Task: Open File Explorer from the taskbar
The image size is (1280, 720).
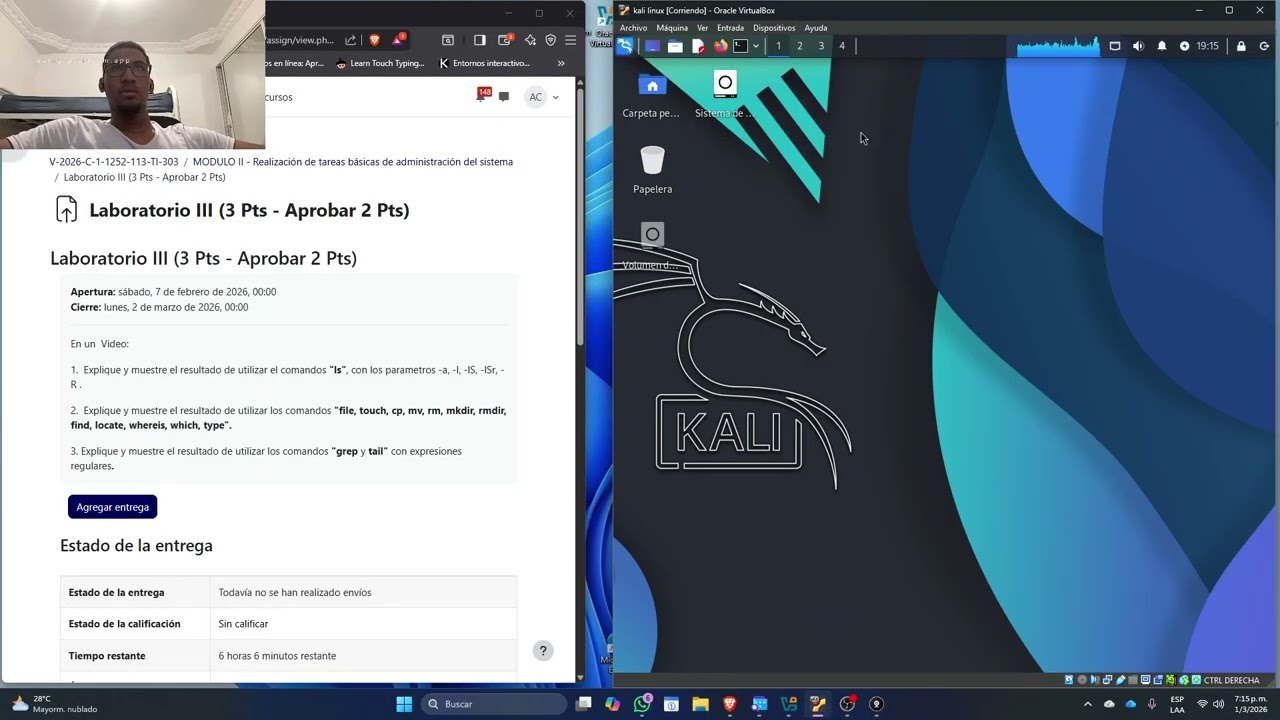Action: (700, 704)
